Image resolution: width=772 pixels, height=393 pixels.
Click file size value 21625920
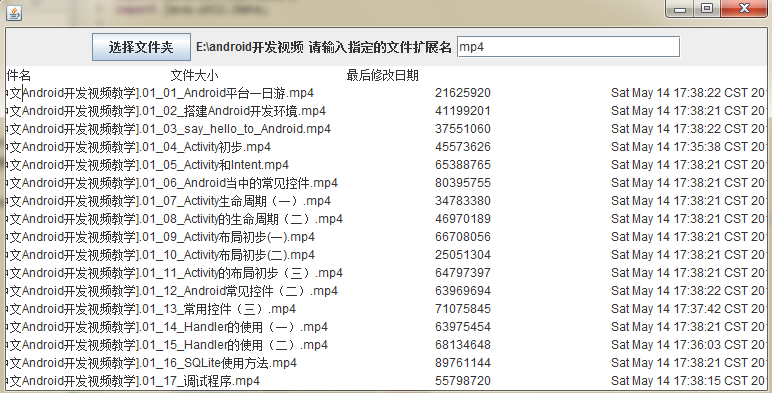(463, 93)
